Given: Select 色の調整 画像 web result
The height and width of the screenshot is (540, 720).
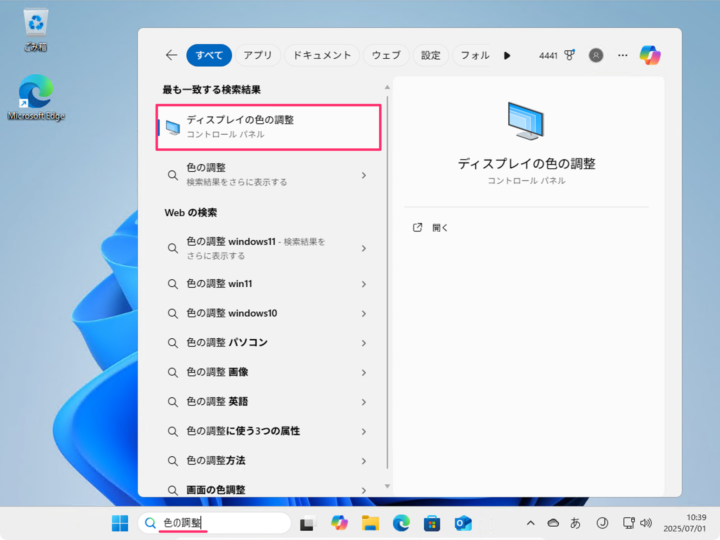Looking at the screenshot, I should tap(269, 372).
